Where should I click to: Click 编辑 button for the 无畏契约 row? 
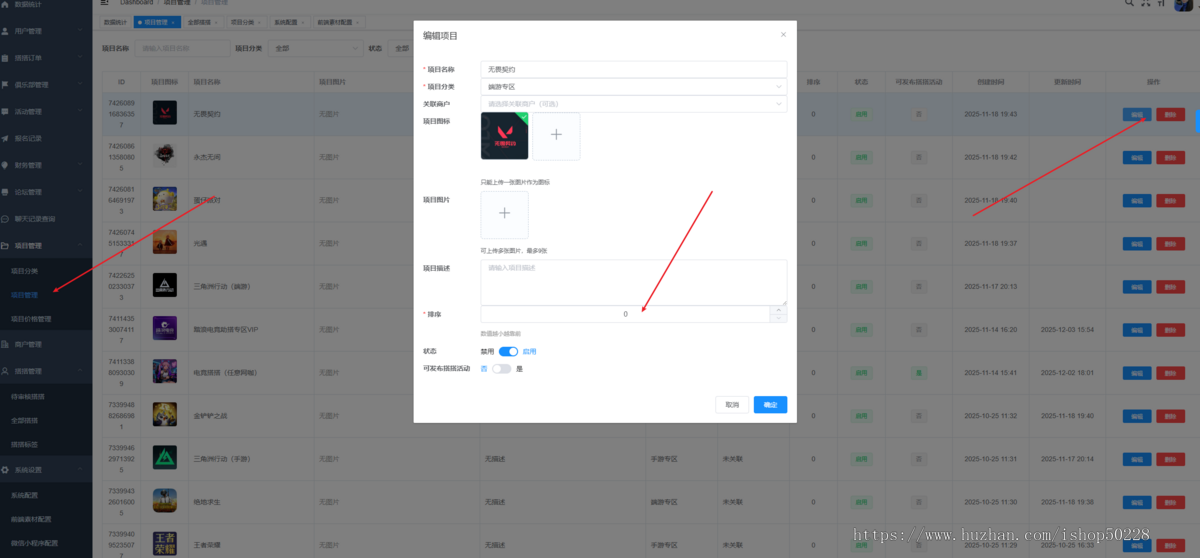point(1137,114)
